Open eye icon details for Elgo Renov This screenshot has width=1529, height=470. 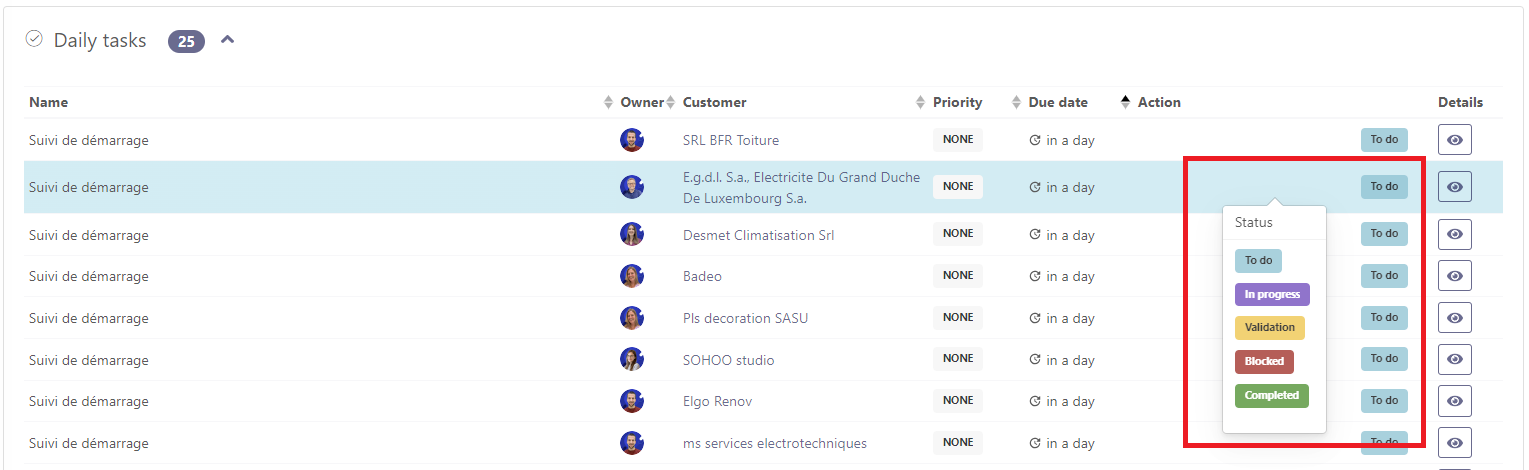(1454, 401)
